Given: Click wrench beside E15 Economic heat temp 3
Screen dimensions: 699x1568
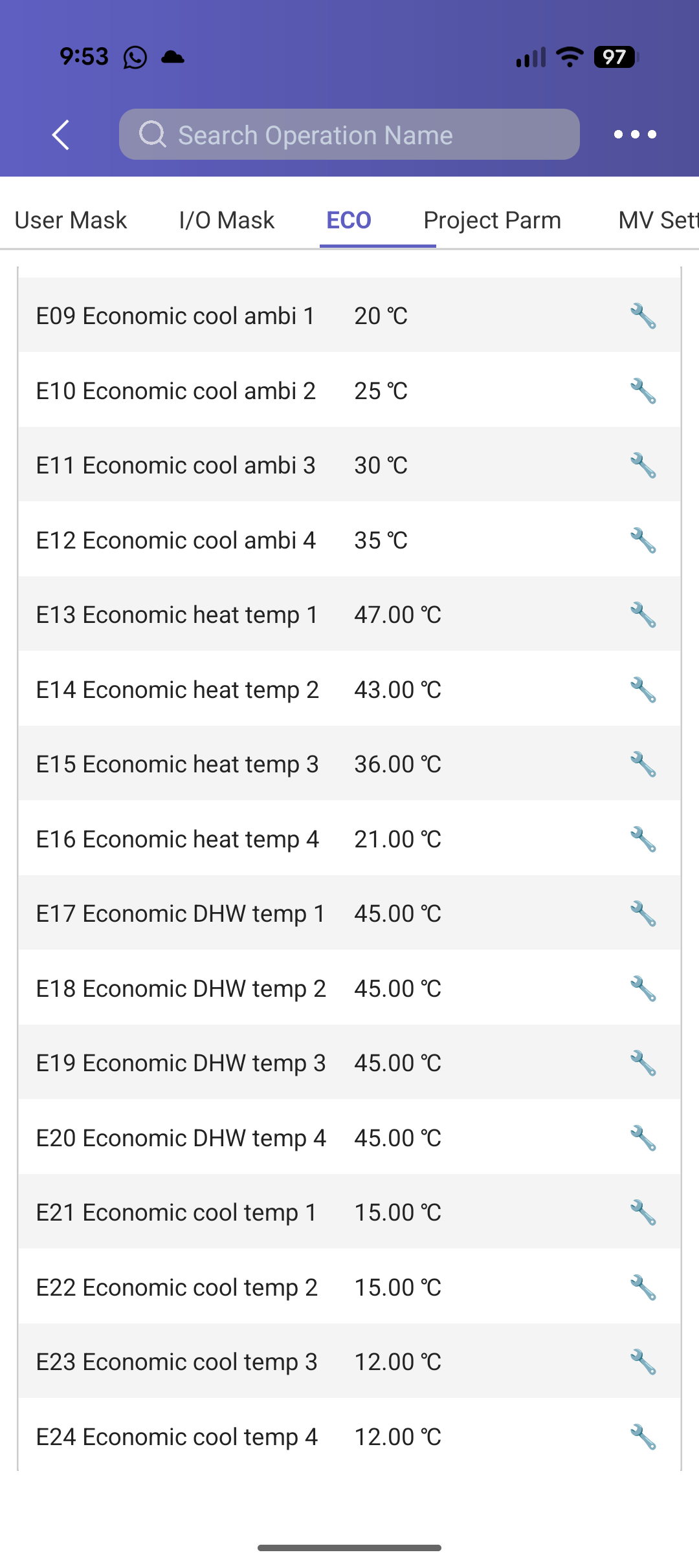Looking at the screenshot, I should coord(643,765).
